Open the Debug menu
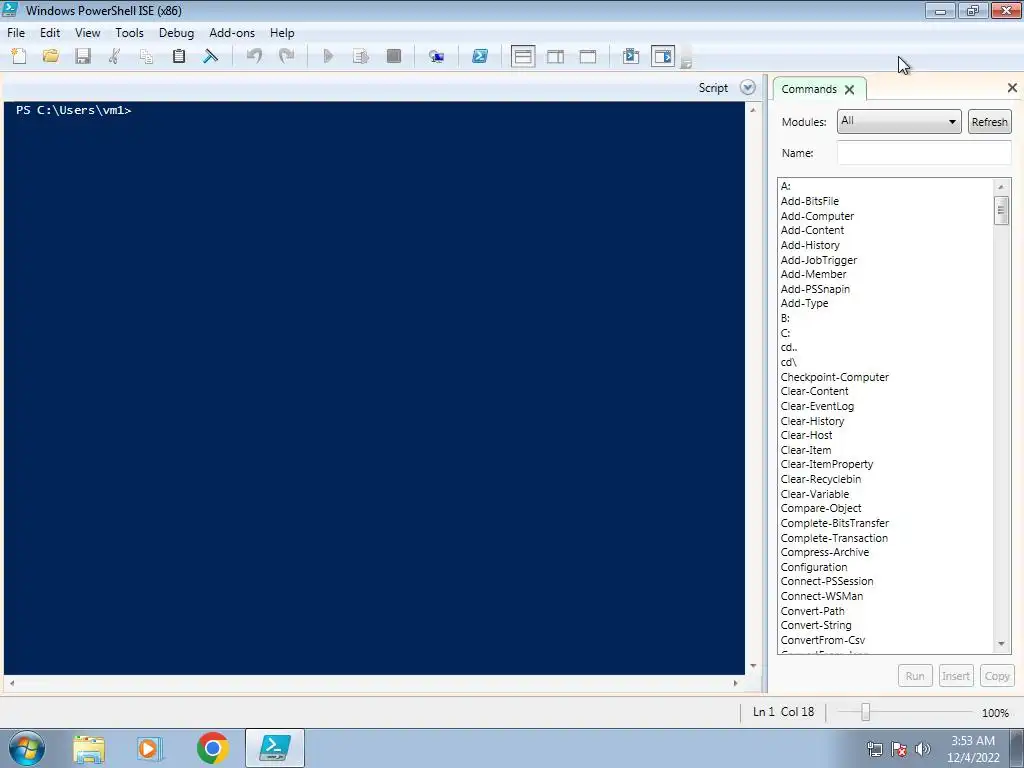The image size is (1024, 768). [x=176, y=33]
